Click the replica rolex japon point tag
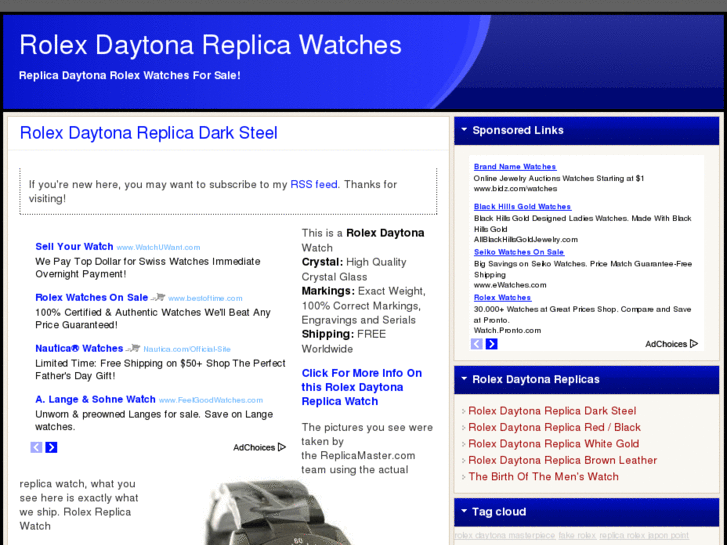The width and height of the screenshot is (727, 545). click(x=644, y=535)
